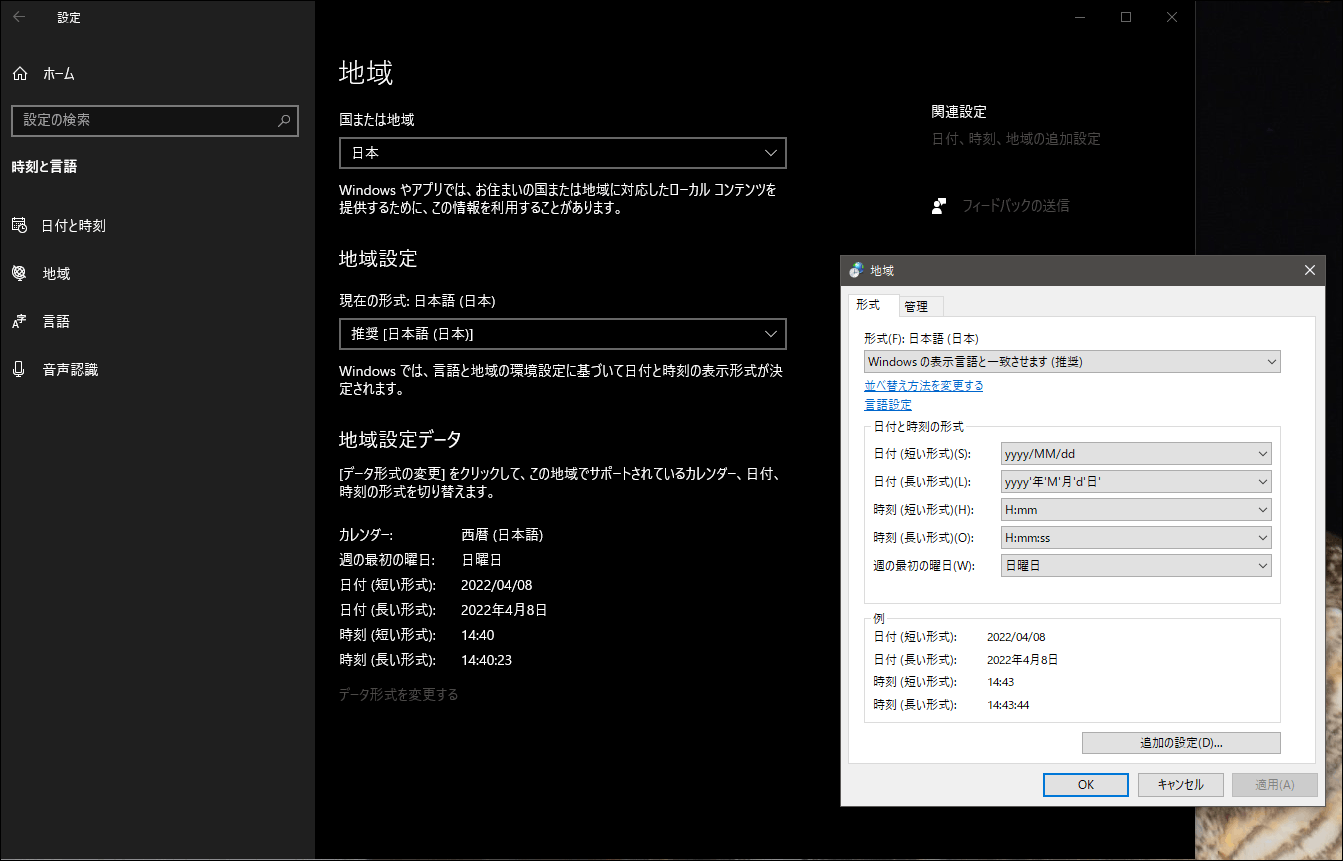Click the search magnifier icon
Image resolution: width=1343 pixels, height=861 pixels.
tap(284, 120)
